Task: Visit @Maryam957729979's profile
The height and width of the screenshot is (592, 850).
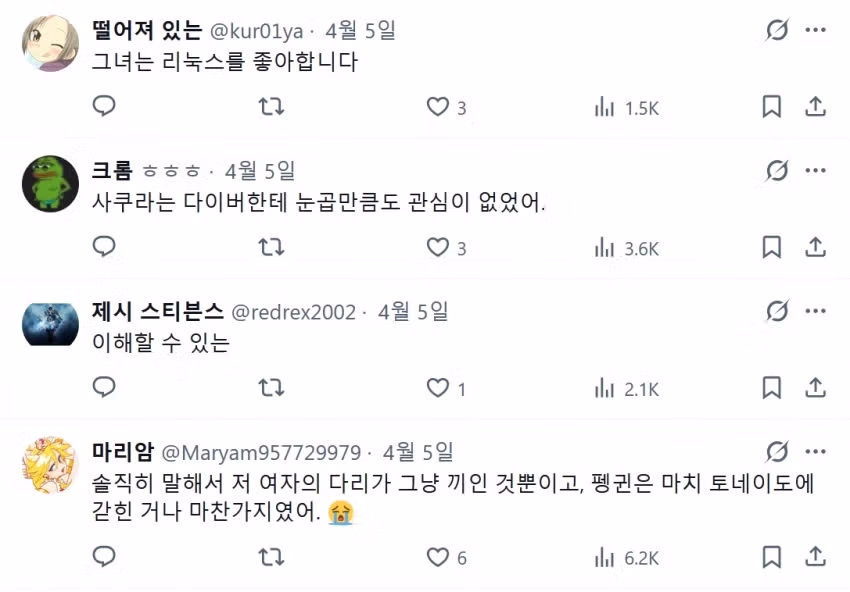Action: (x=258, y=451)
